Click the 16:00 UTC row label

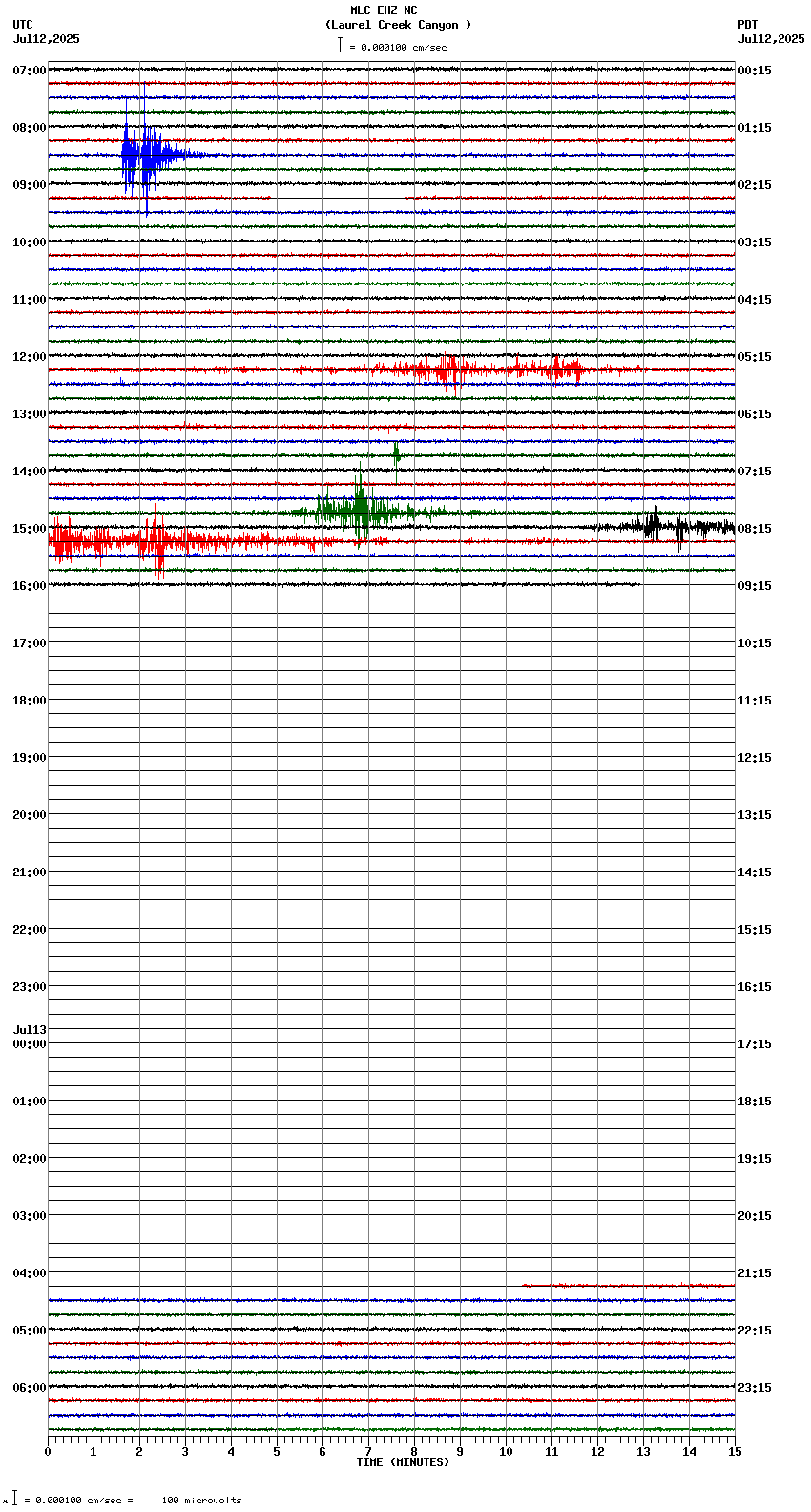30,586
